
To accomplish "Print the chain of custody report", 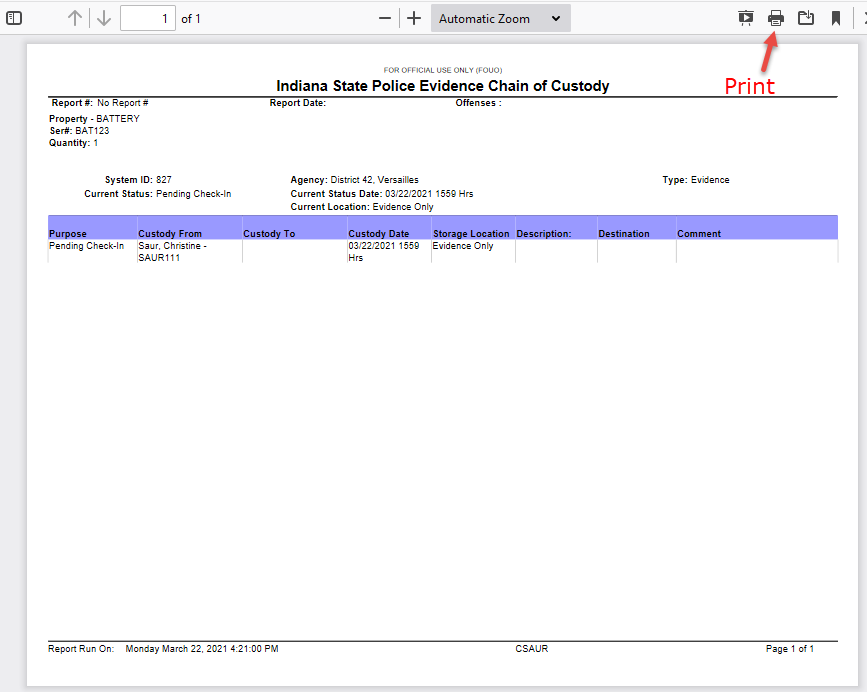I will click(776, 18).
